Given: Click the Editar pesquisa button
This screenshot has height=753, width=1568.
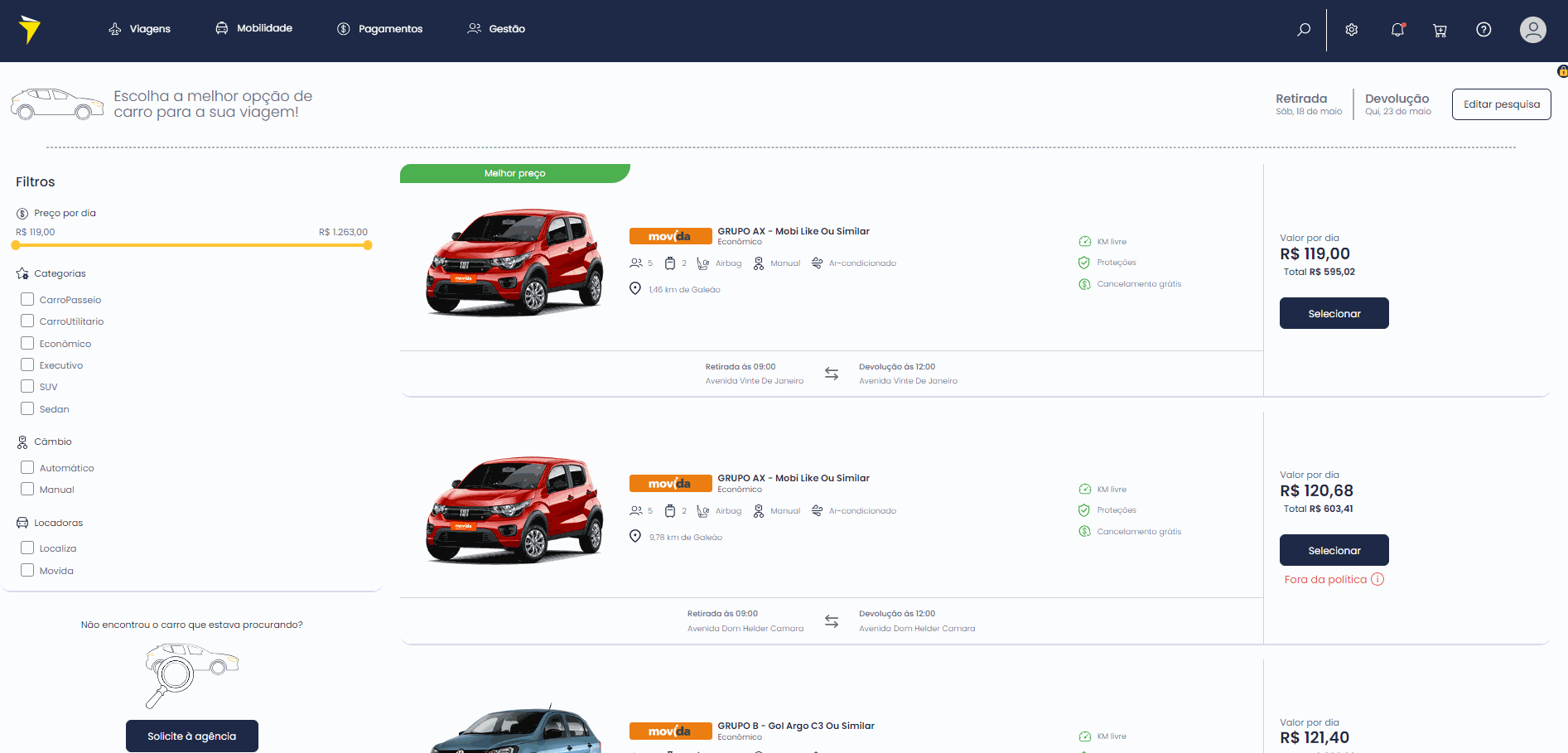Looking at the screenshot, I should [x=1501, y=104].
